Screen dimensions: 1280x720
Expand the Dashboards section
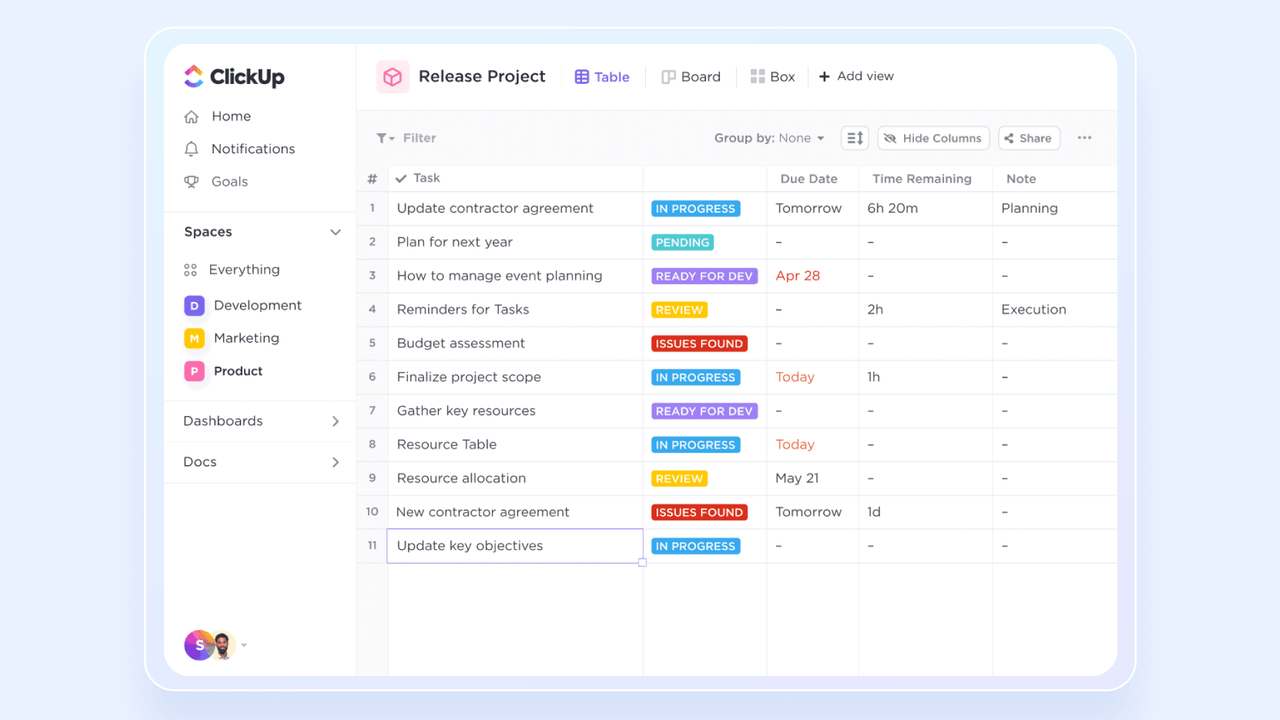pyautogui.click(x=262, y=421)
